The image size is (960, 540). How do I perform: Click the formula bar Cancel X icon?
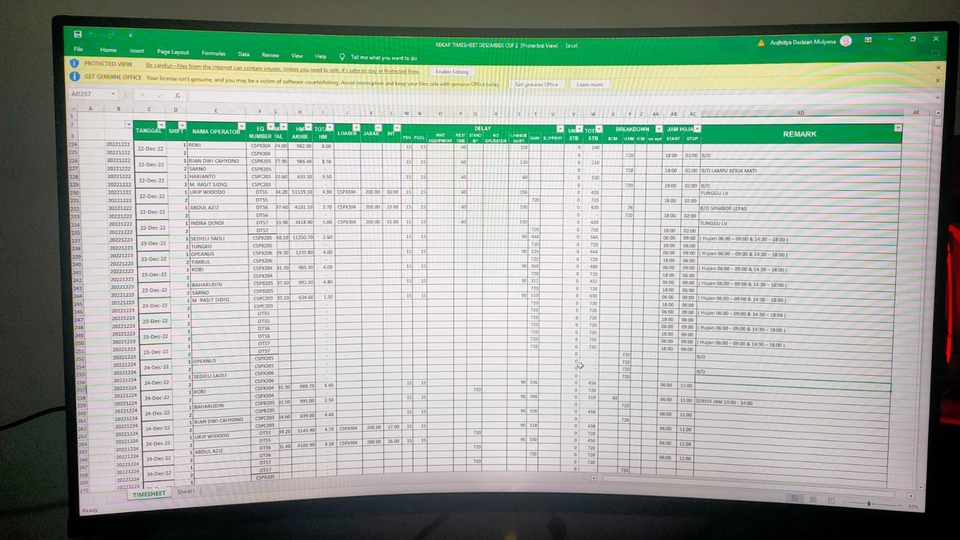coord(142,95)
